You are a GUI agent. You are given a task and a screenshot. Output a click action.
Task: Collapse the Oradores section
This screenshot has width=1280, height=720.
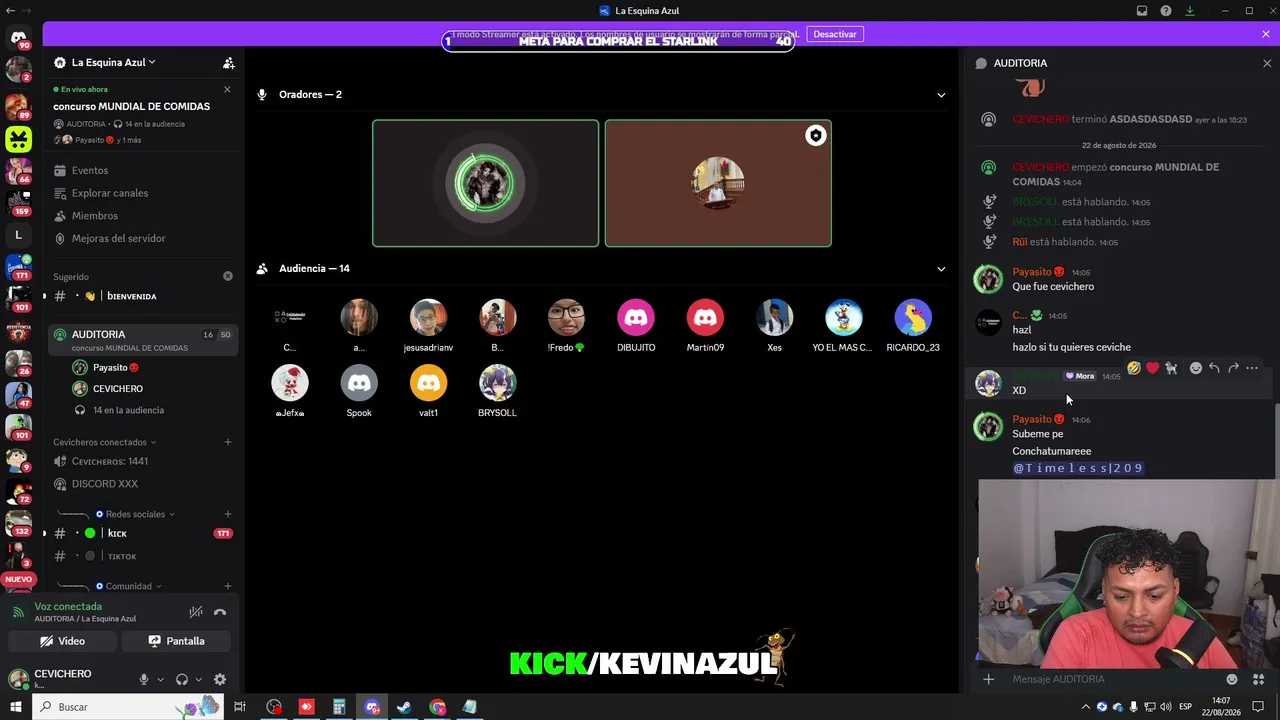[941, 95]
